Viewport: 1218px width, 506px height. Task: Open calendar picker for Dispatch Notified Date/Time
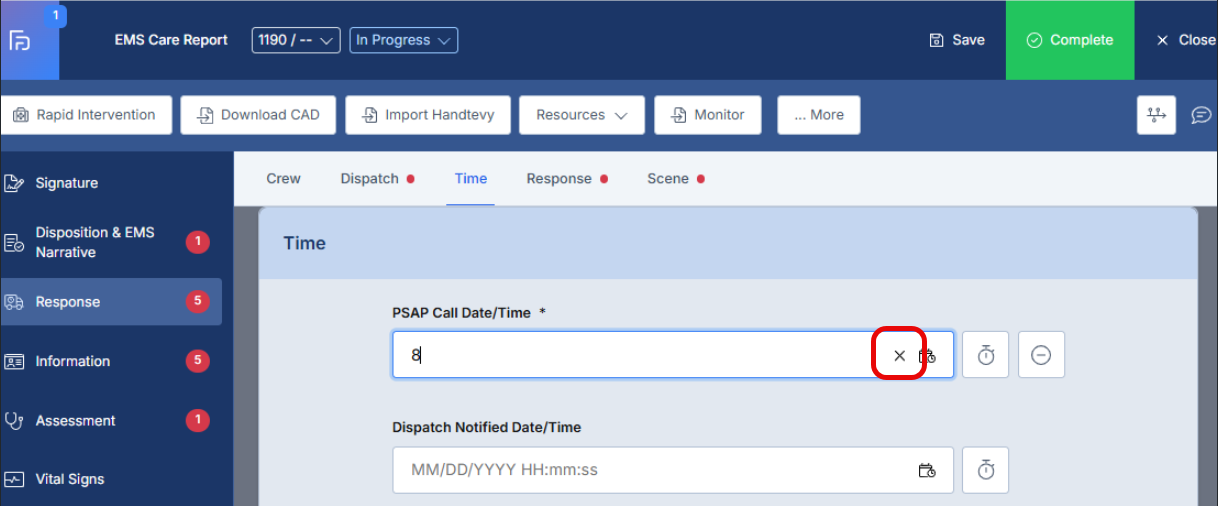[927, 470]
